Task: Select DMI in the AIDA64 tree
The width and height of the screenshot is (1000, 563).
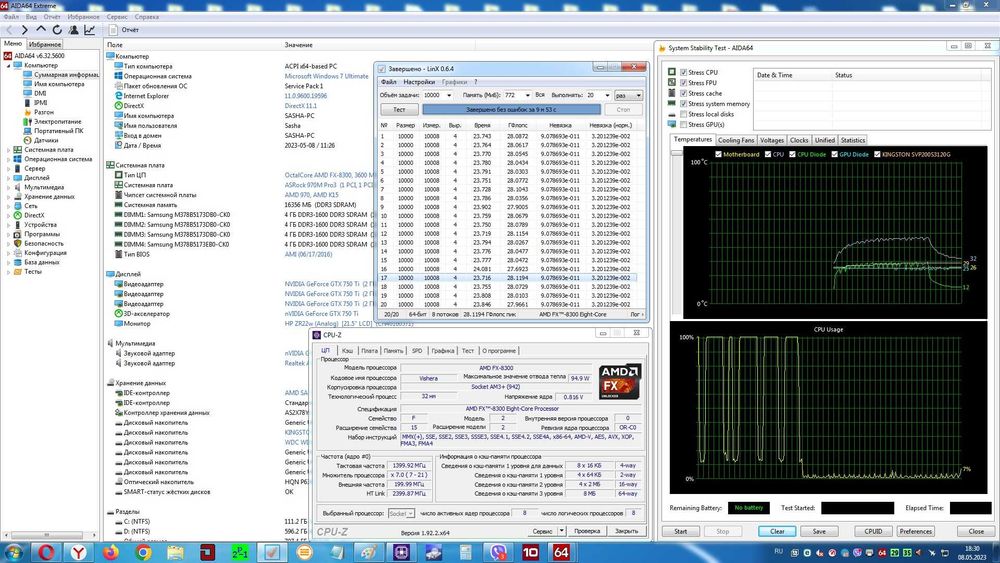Action: tap(40, 93)
